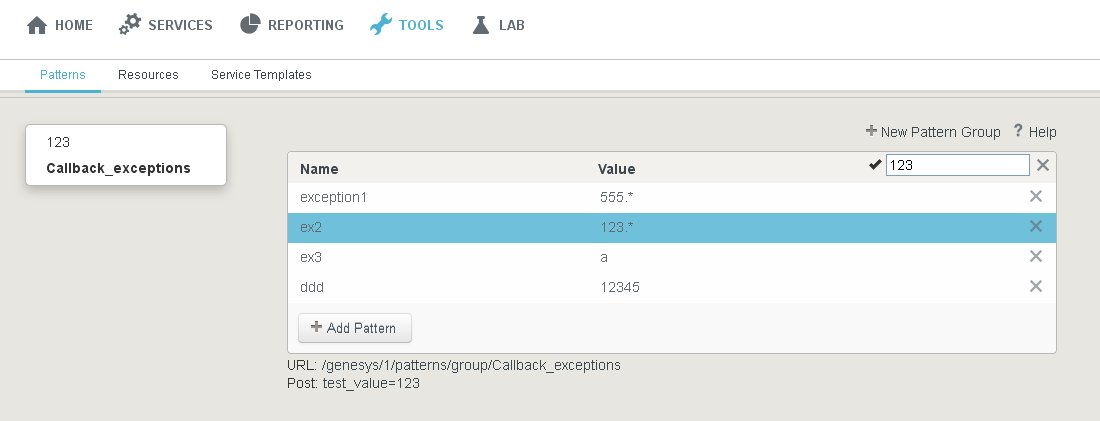Open the Service Templates tab
This screenshot has width=1100, height=421.
(261, 75)
